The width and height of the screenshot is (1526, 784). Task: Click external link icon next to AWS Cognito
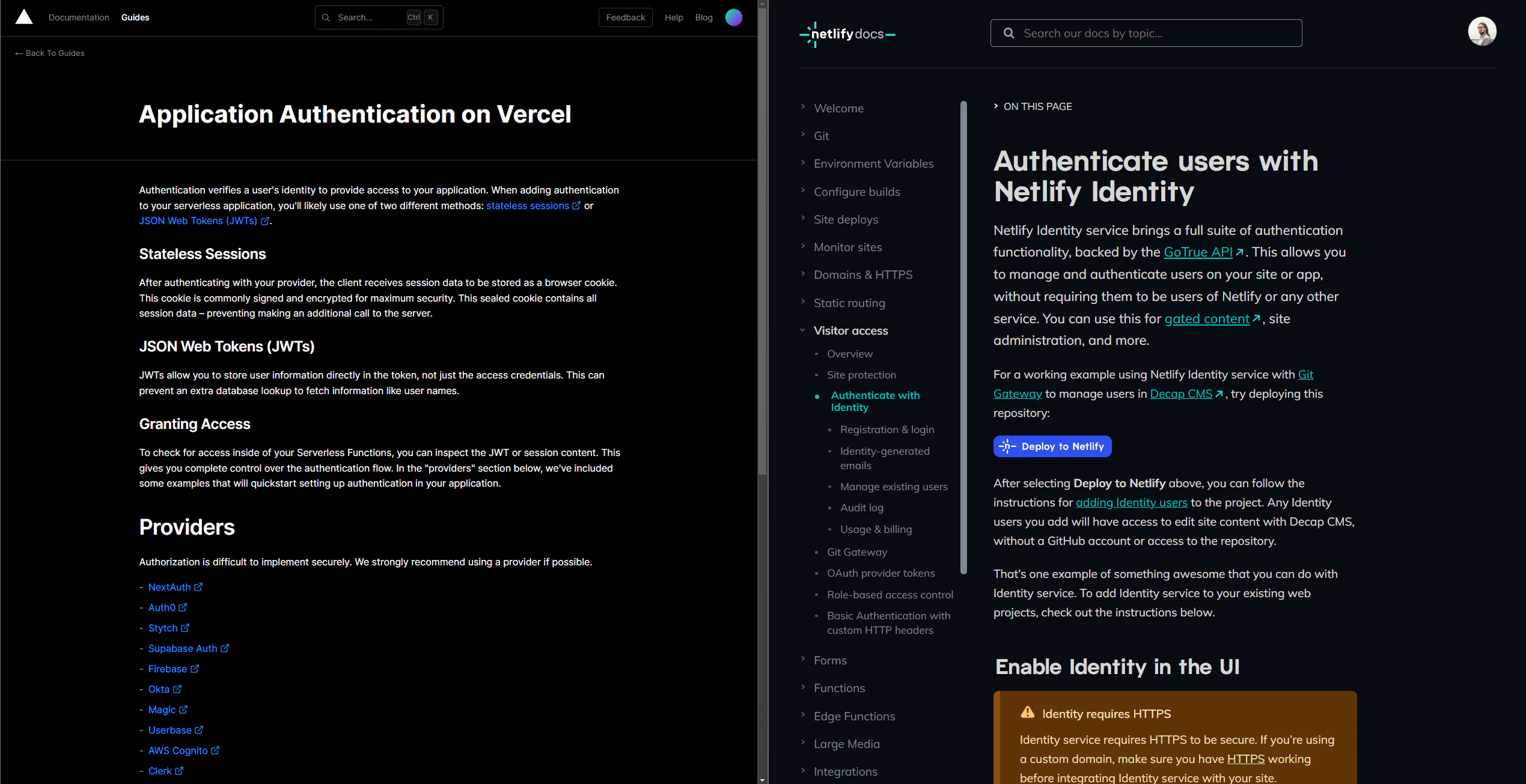[215, 750]
